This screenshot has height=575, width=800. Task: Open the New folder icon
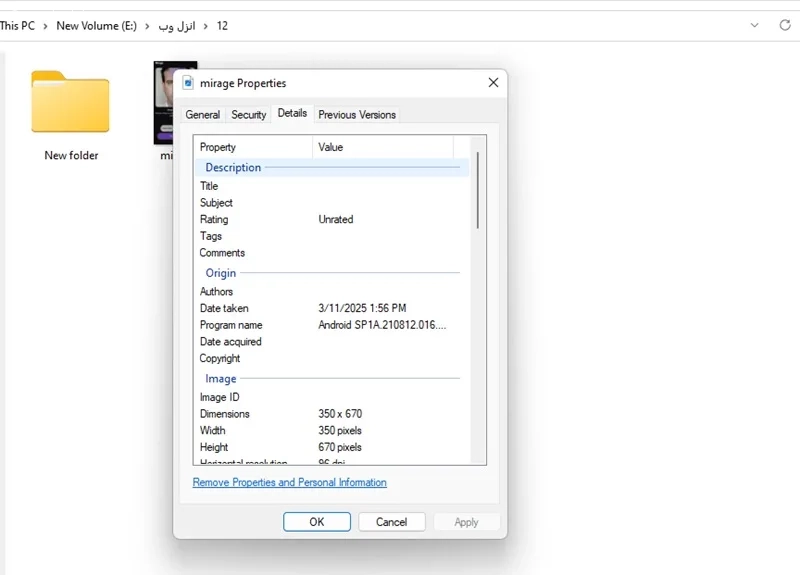pyautogui.click(x=70, y=102)
